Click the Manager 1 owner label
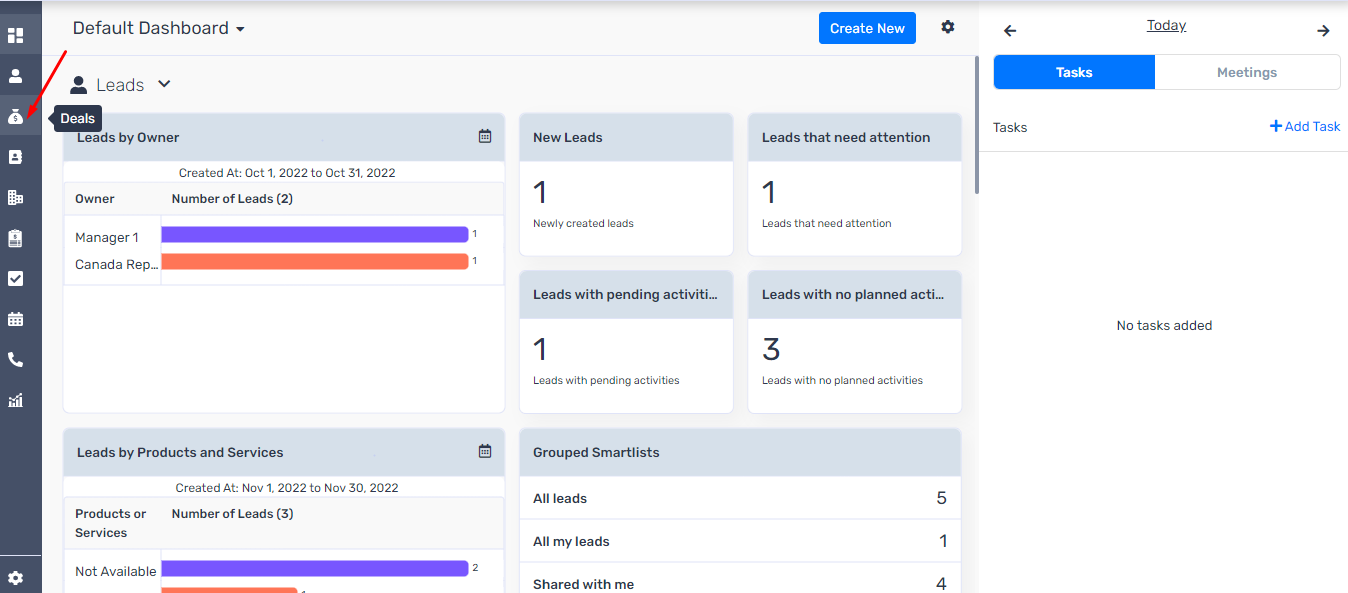1348x593 pixels. click(107, 237)
